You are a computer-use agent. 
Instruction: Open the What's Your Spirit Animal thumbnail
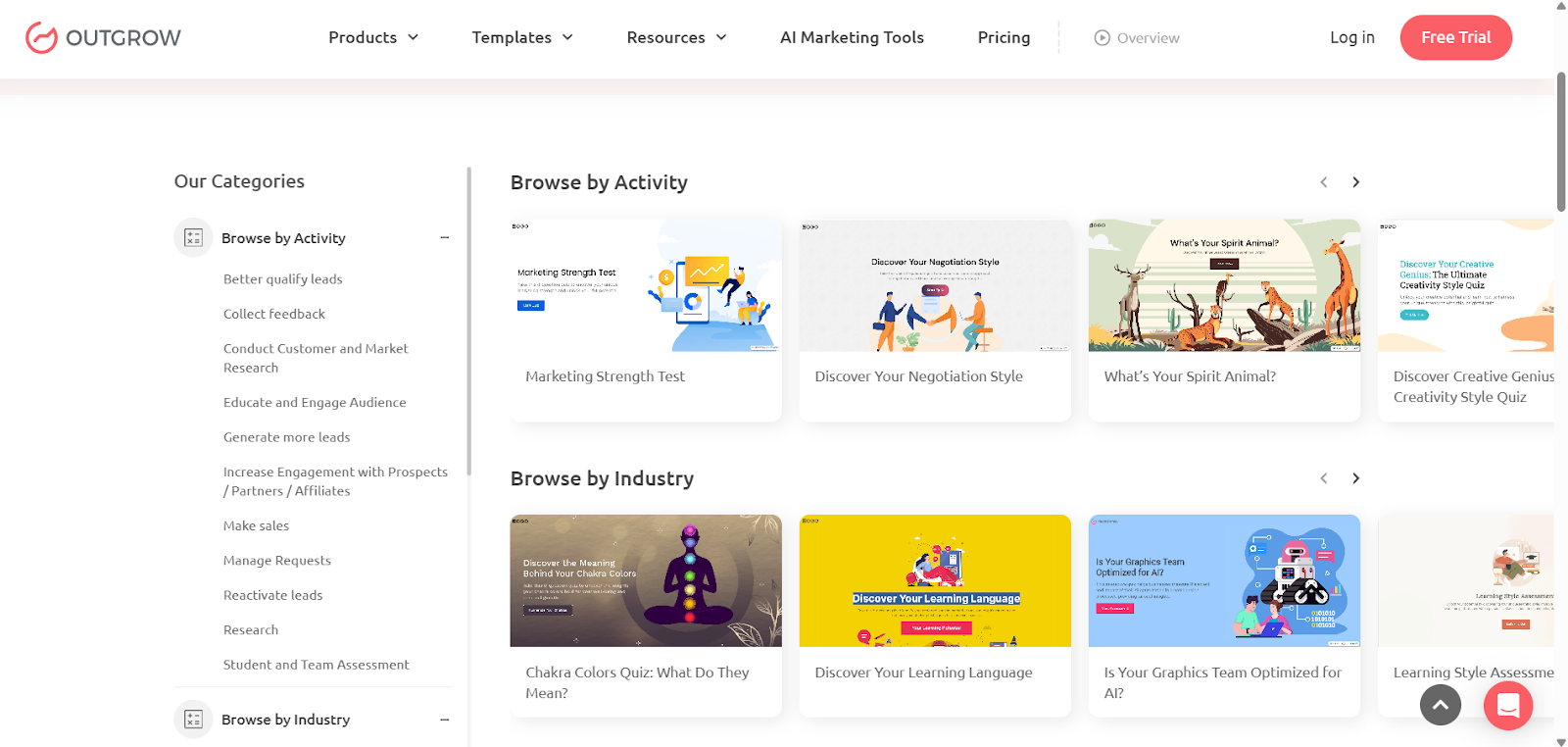click(1224, 285)
